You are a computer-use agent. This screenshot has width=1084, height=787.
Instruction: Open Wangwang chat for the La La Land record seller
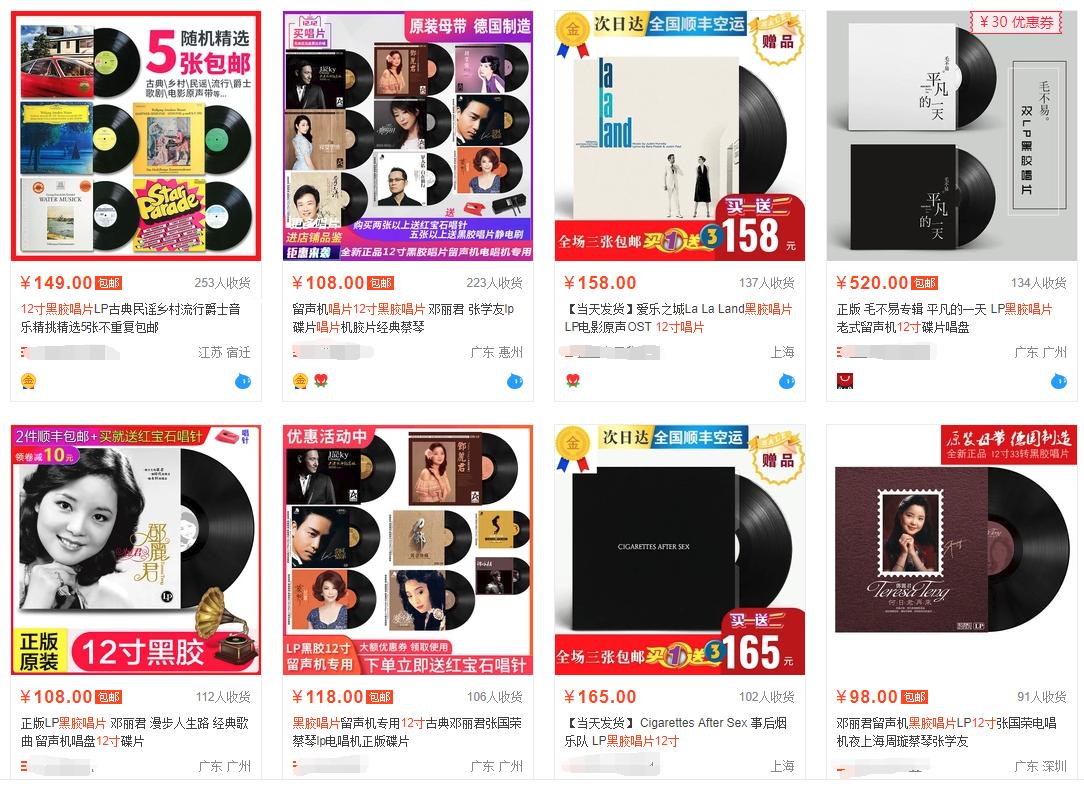[787, 381]
